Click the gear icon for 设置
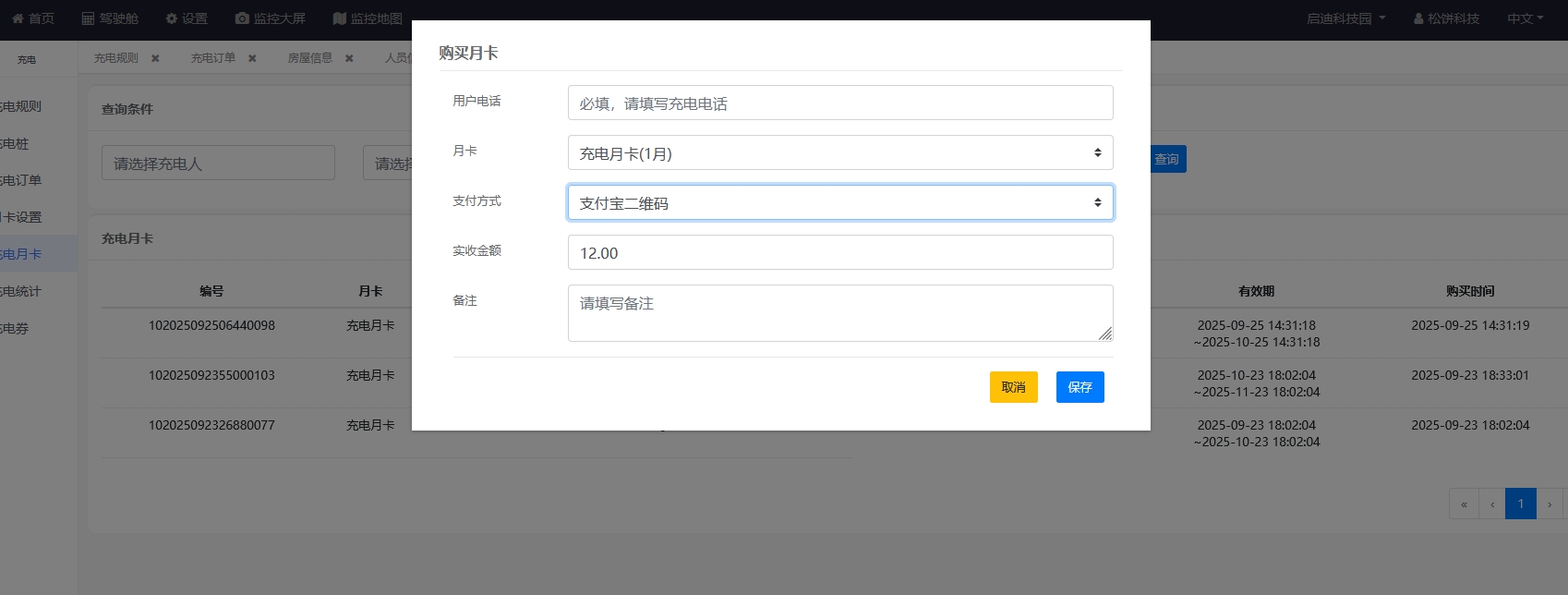The height and width of the screenshot is (595, 1568). [171, 18]
